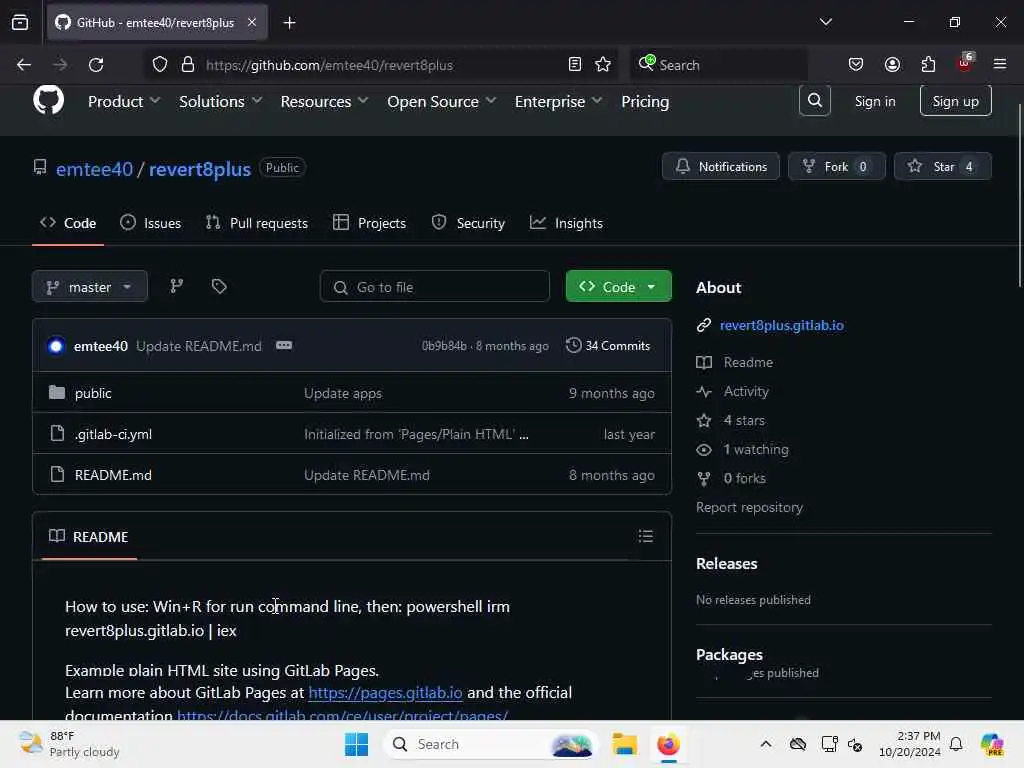Open tracking protection shield icon
The width and height of the screenshot is (1024, 768).
[x=160, y=65]
